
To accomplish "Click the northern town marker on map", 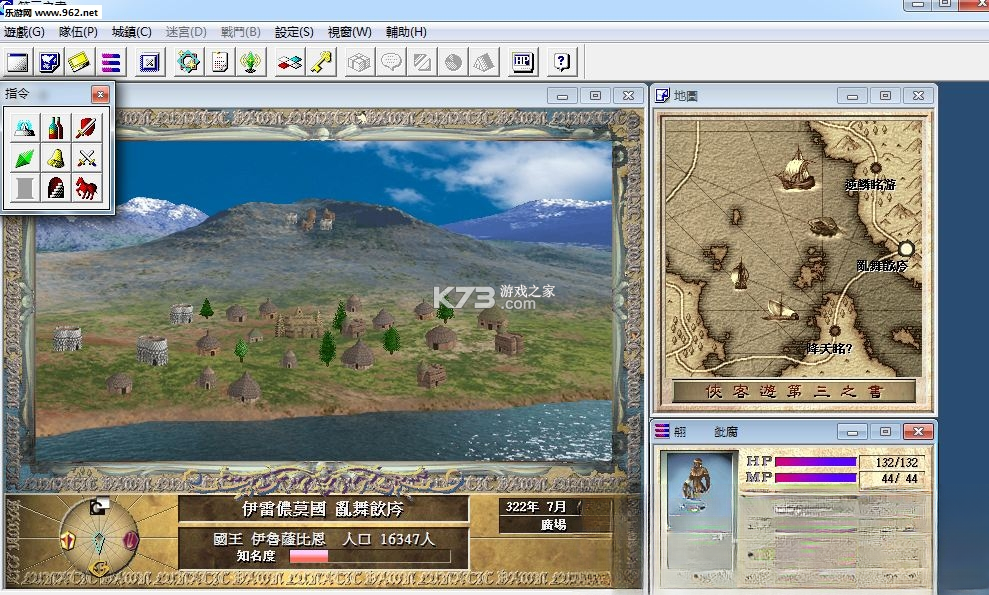I will click(x=875, y=168).
